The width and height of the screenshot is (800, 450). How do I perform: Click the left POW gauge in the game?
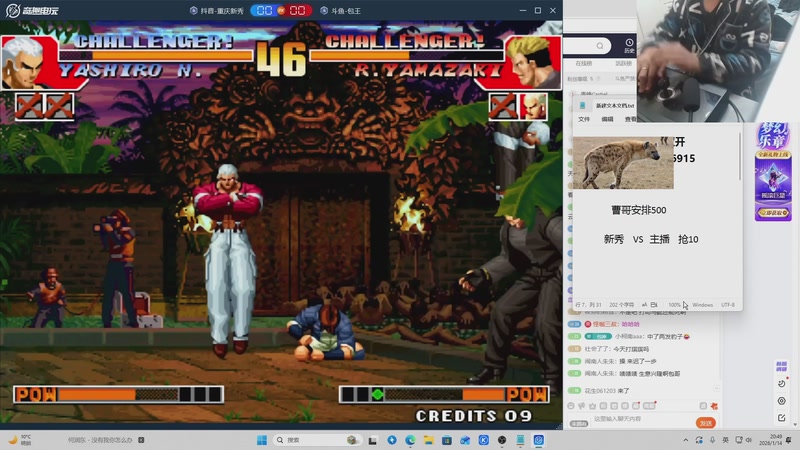(118, 394)
